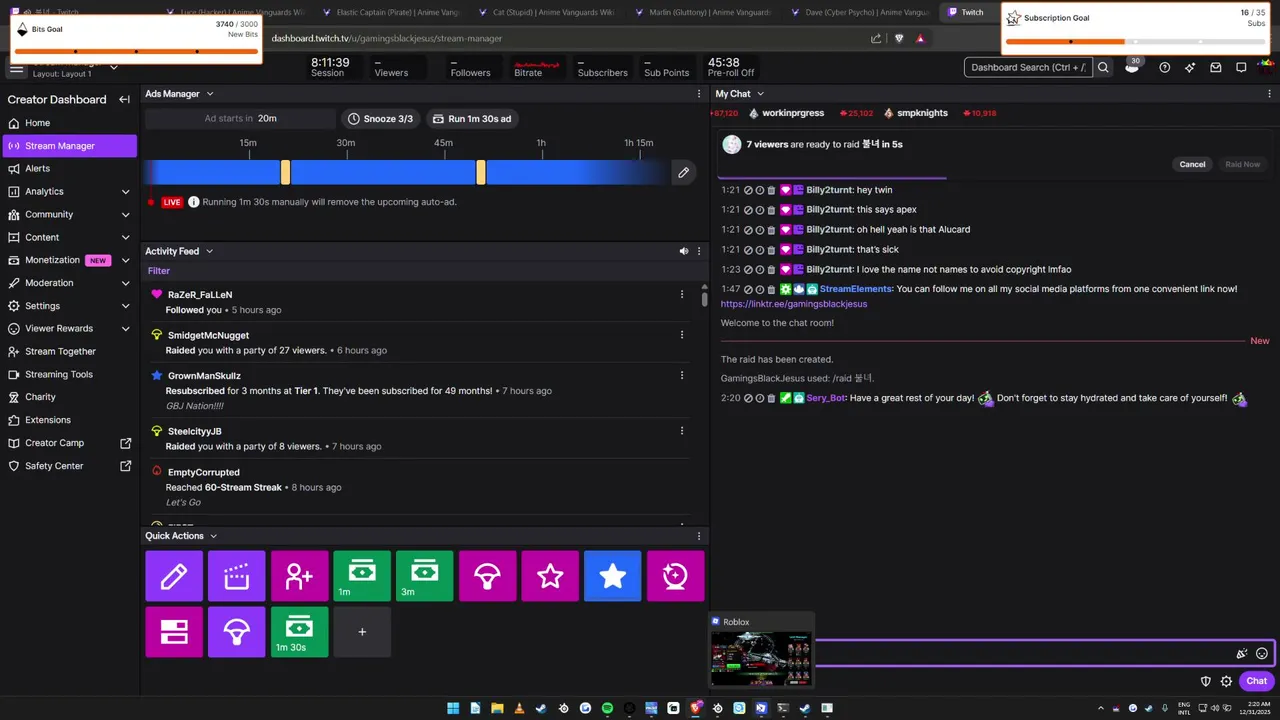Click the blue filled star quick action tile
Viewport: 1280px width, 720px height.
pyautogui.click(x=612, y=576)
